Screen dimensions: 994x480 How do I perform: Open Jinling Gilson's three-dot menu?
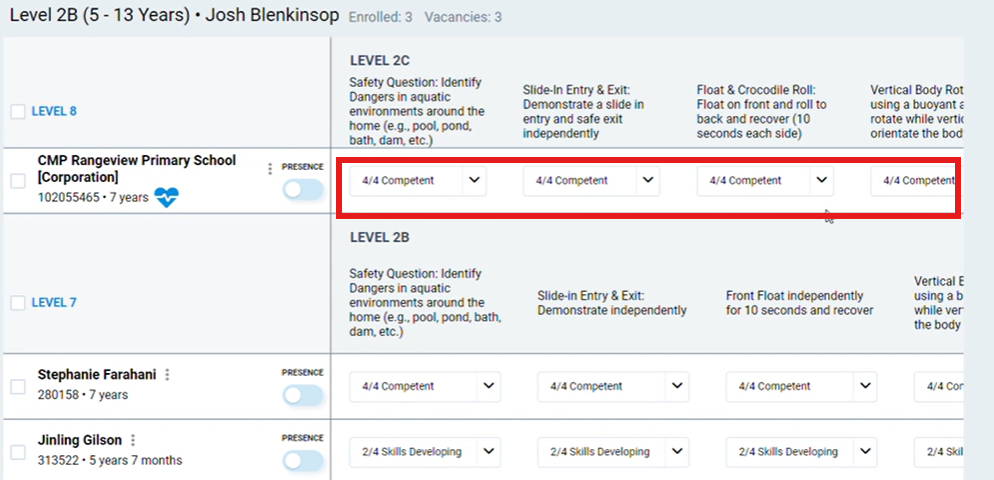133,440
